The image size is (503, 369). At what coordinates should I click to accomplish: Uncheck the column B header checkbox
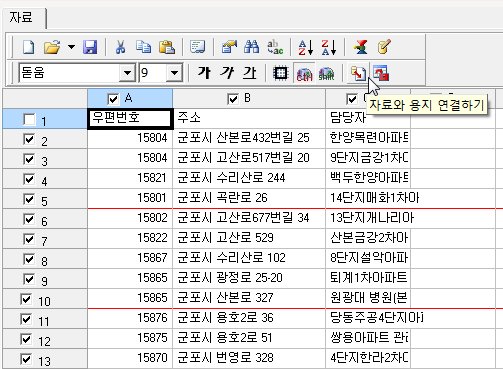point(232,99)
